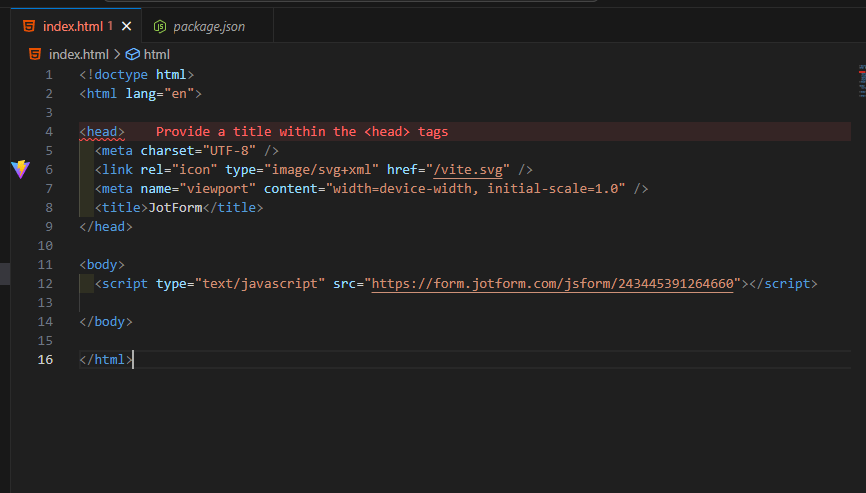Click the lang="en" attribute
Screen dimensions: 866x493
click(x=160, y=94)
